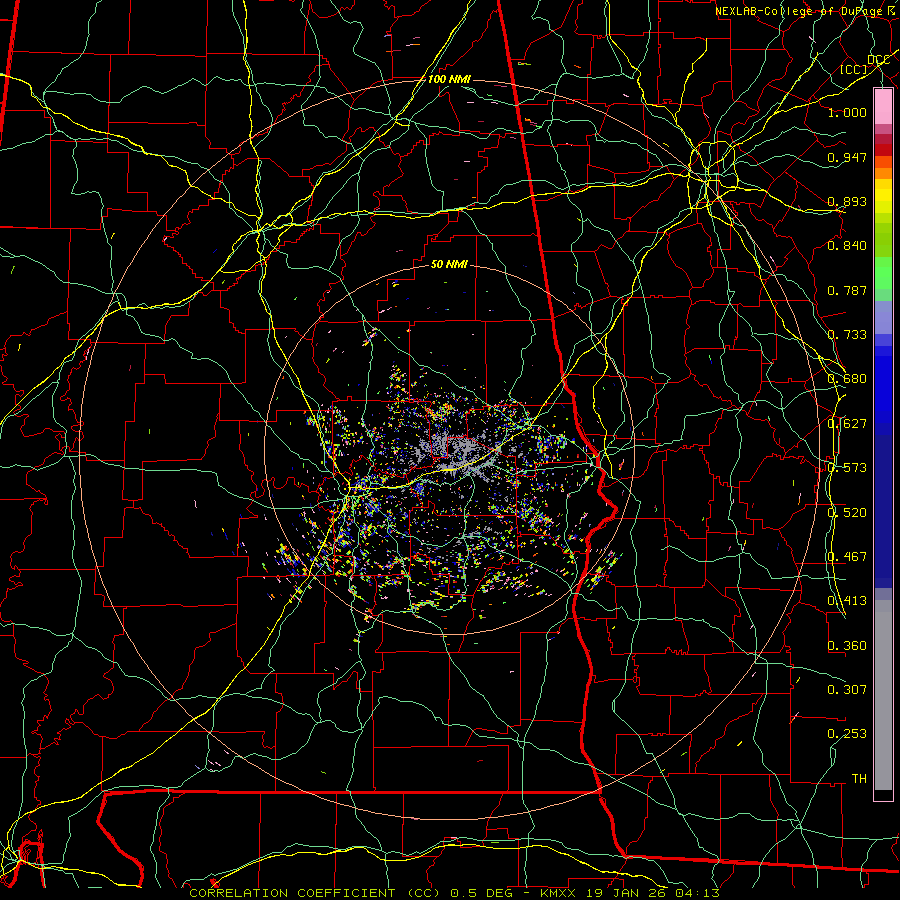Click the 0.627 legend value

tap(847, 424)
